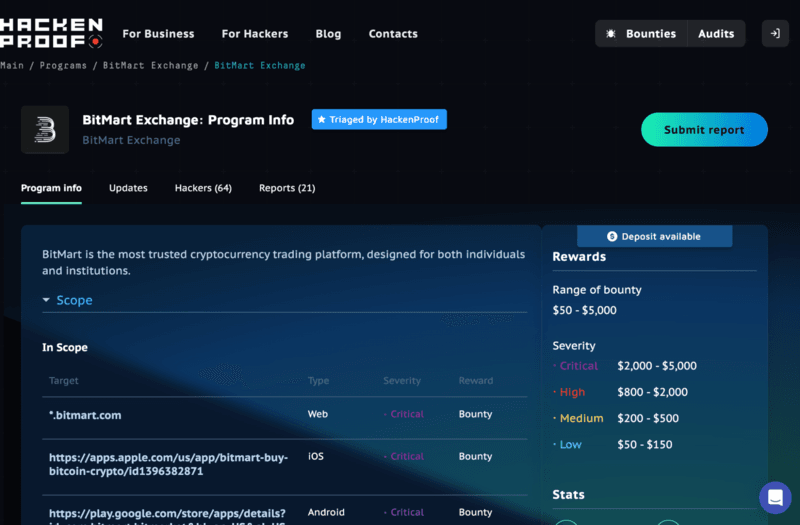800x525 pixels.
Task: Go to the Blog page
Action: [328, 34]
